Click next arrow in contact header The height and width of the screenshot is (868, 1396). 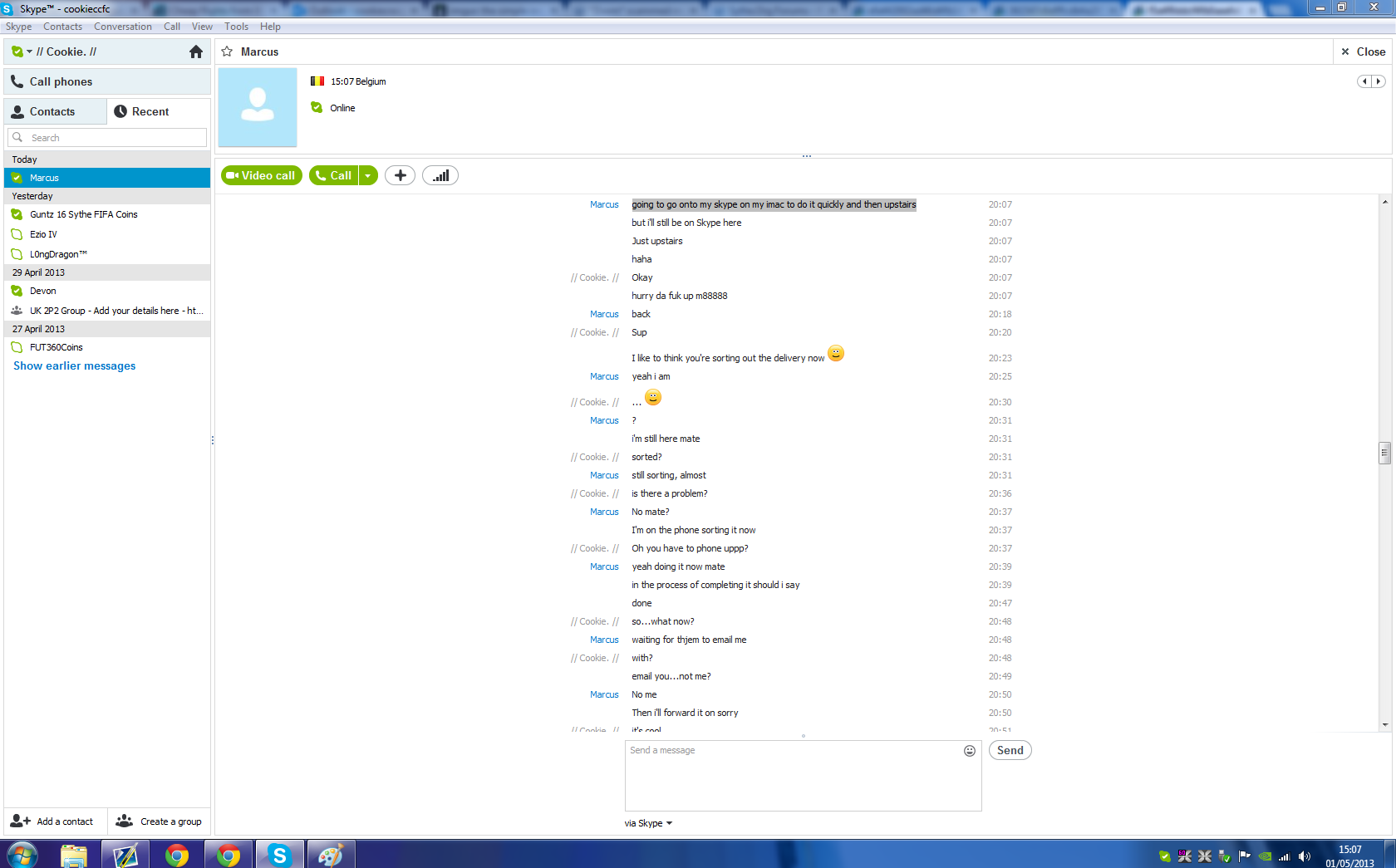coord(1379,81)
